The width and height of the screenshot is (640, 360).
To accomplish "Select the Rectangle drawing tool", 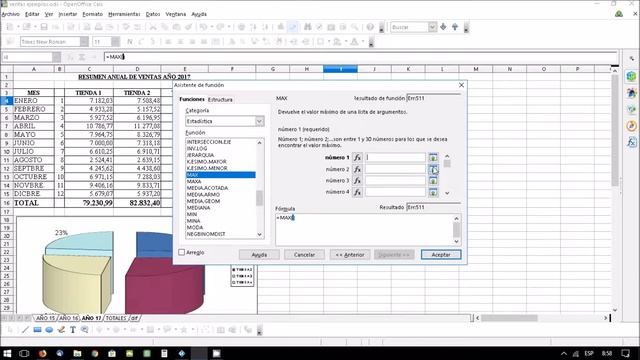I will 37,330.
